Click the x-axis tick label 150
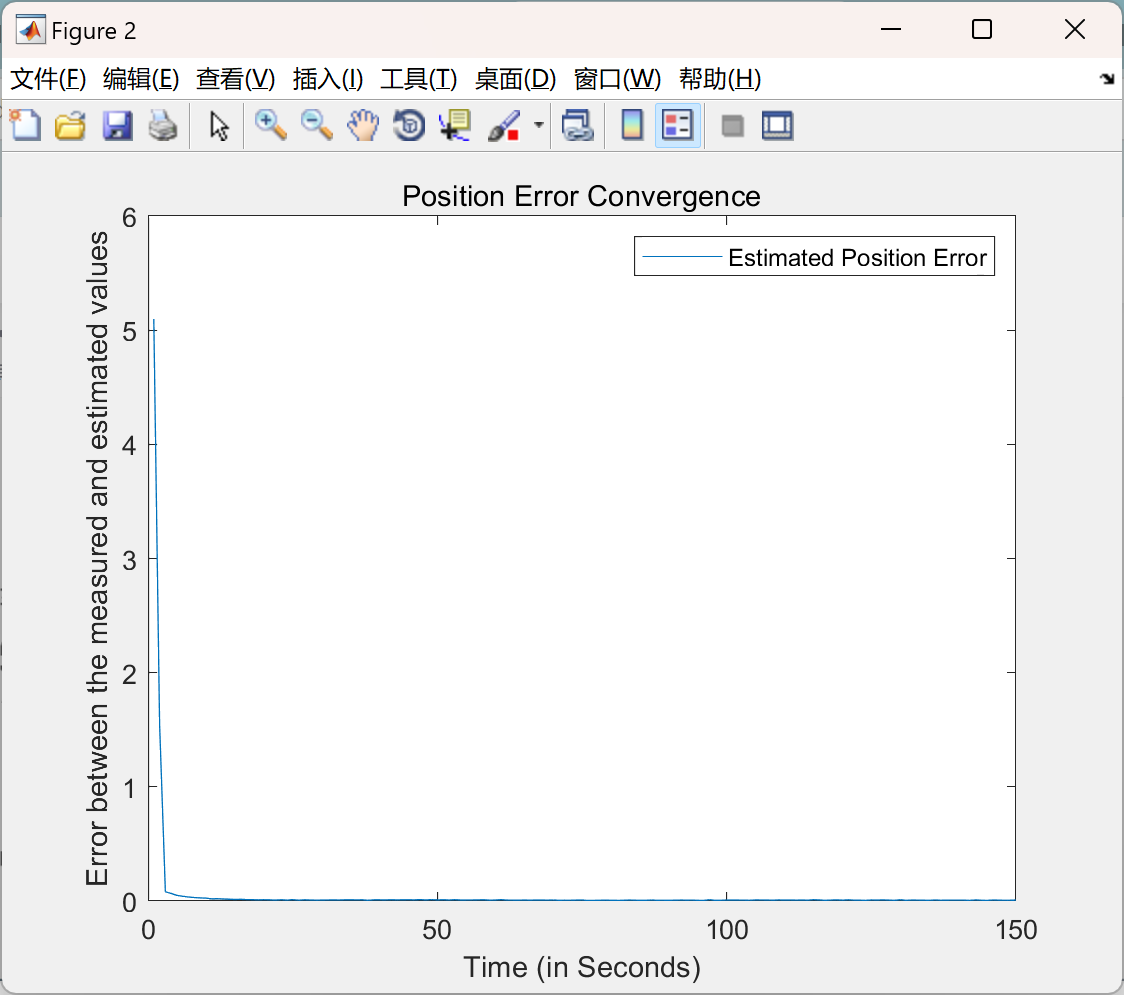The image size is (1124, 995). click(x=1016, y=930)
